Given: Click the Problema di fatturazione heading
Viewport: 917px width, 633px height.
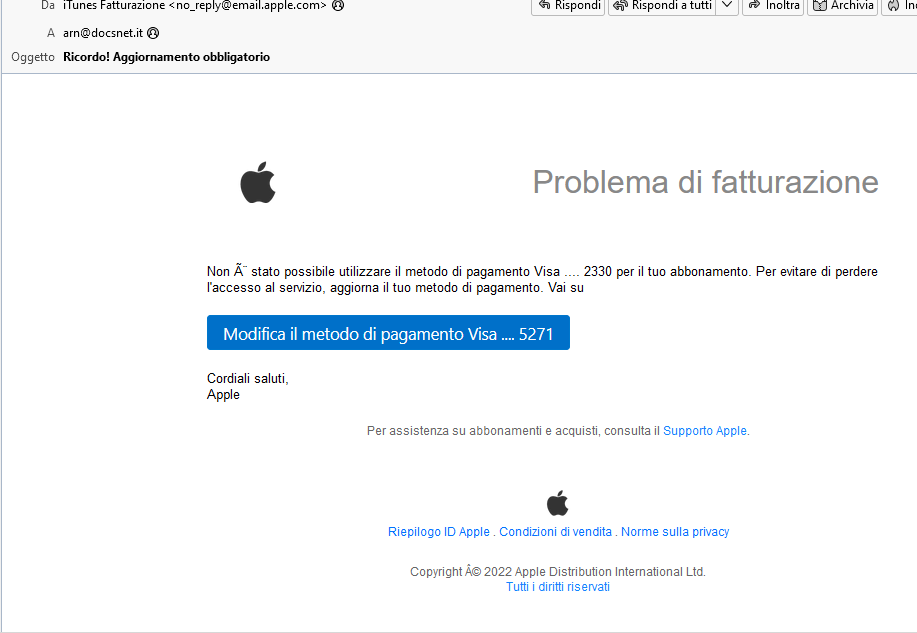Looking at the screenshot, I should pos(705,182).
